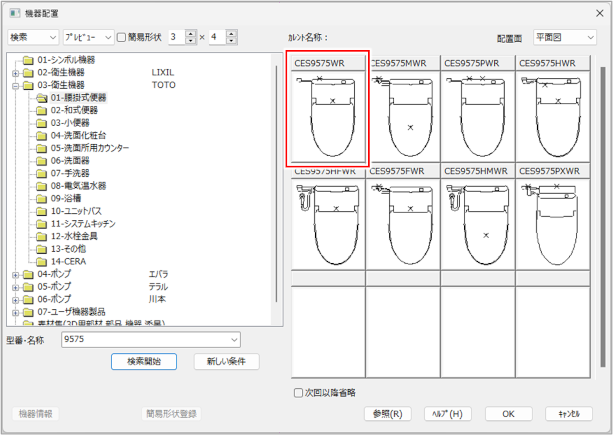613x435 pixels.
Task: Check the 次回以降省略 checkbox
Action: click(298, 392)
